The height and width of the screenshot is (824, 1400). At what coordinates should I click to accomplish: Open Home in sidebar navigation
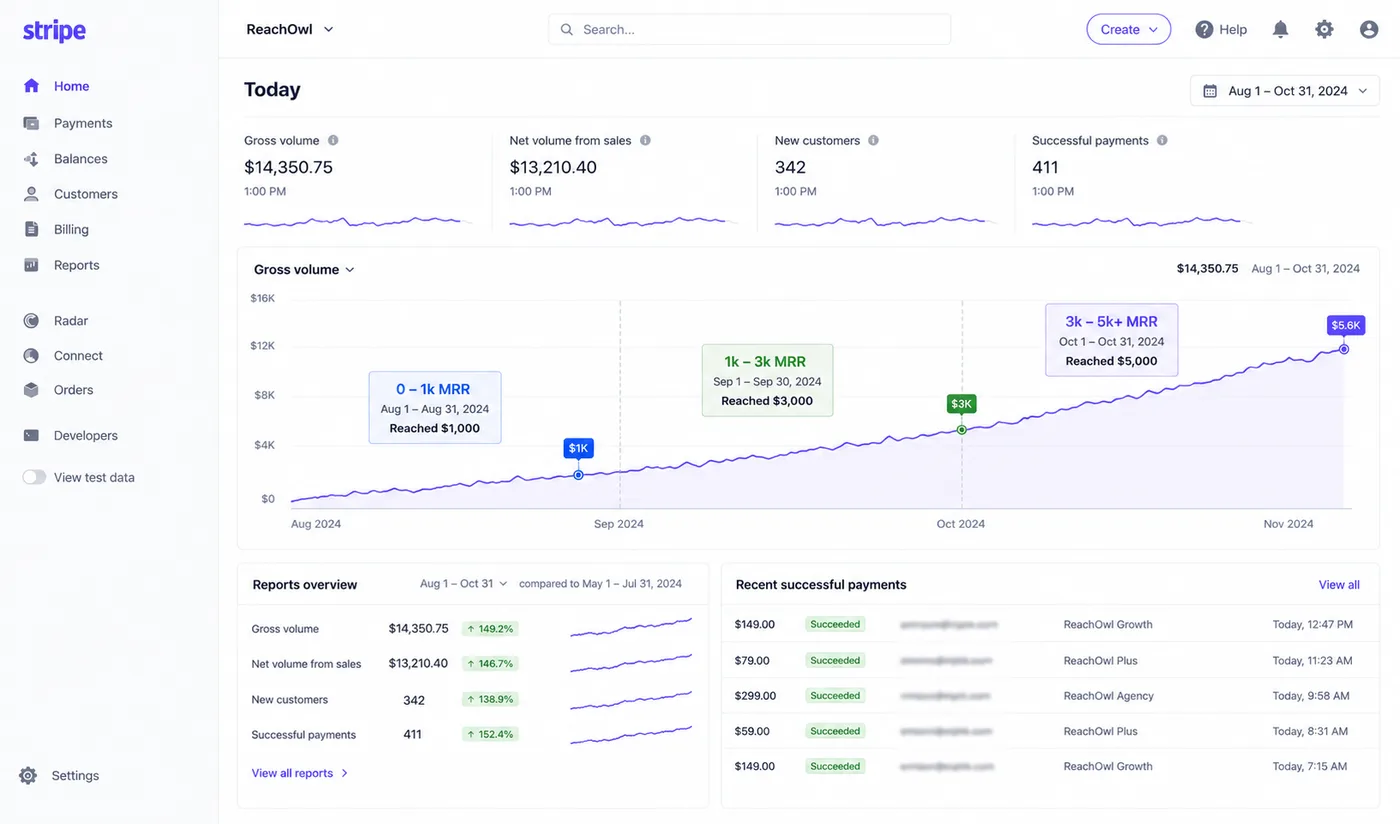[71, 86]
